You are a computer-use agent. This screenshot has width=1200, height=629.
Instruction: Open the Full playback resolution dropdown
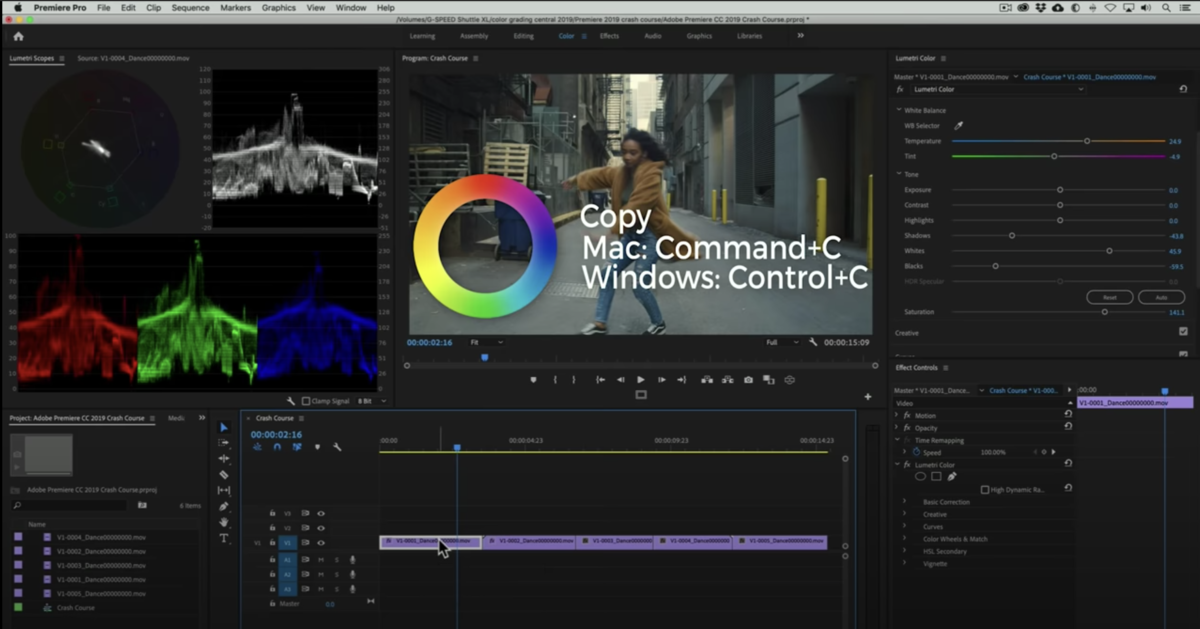pos(782,342)
